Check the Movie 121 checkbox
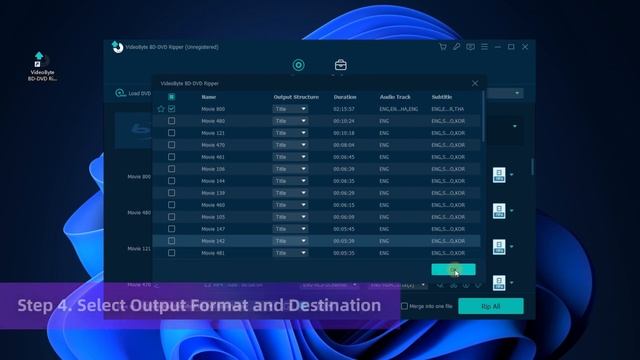 pos(171,133)
